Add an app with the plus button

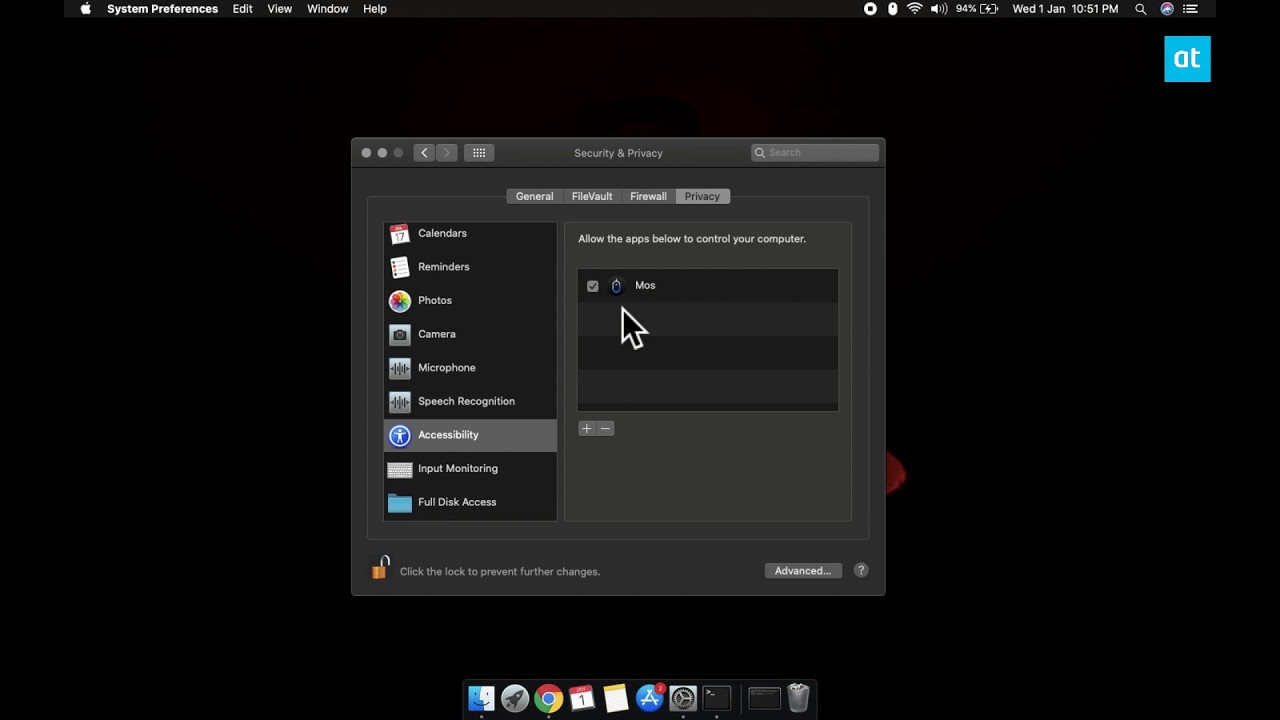point(587,428)
